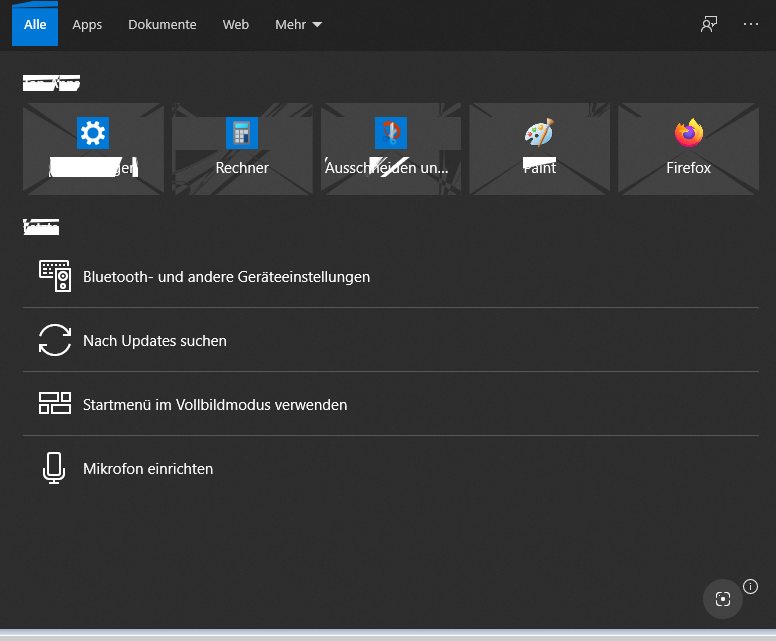Open the Firefox app tile
Image resolution: width=776 pixels, height=641 pixels.
pyautogui.click(x=688, y=148)
